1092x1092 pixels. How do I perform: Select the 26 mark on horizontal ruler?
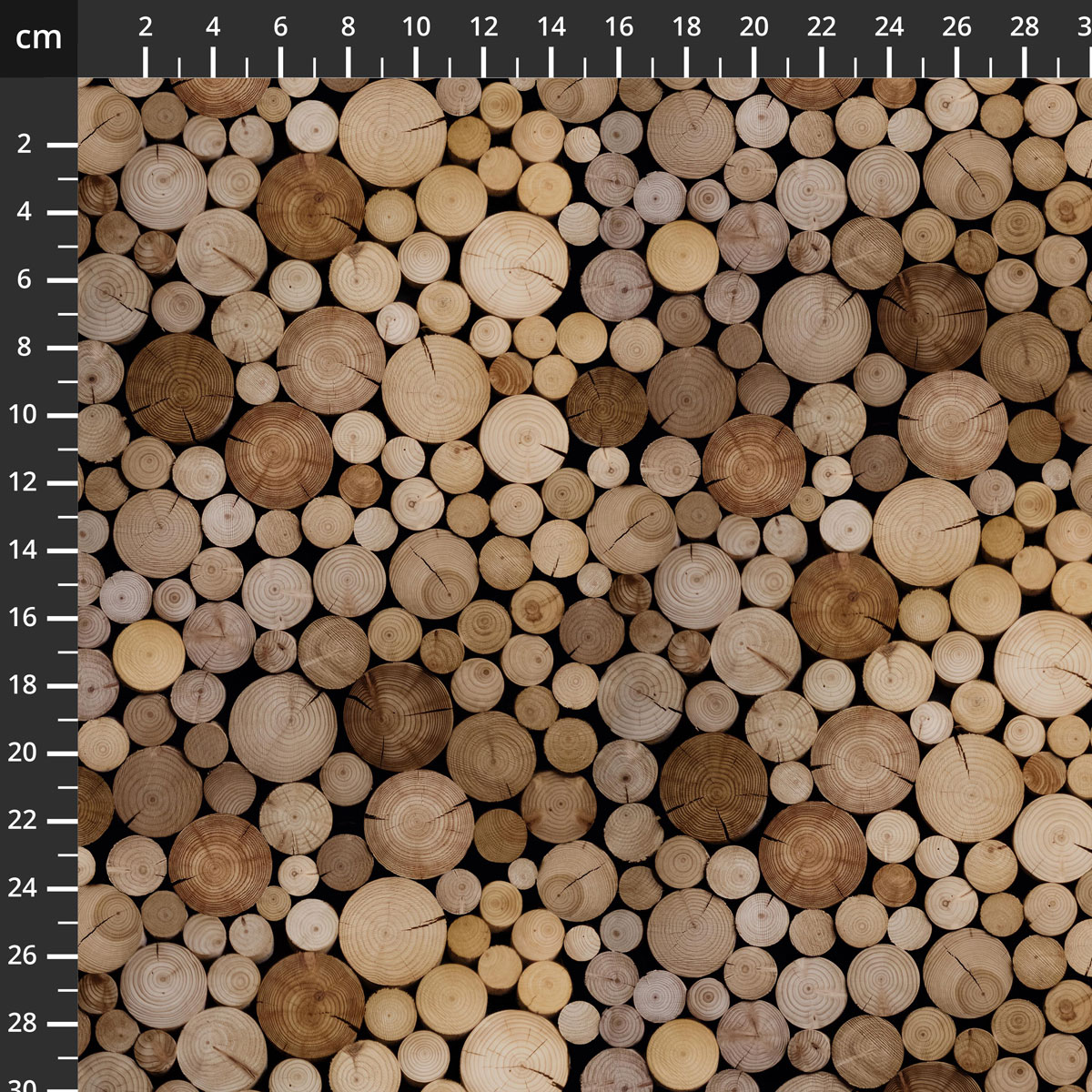pyautogui.click(x=957, y=27)
